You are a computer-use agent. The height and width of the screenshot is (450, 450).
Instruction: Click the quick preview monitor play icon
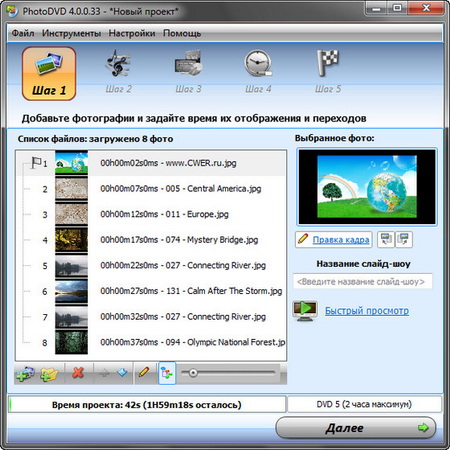point(305,310)
